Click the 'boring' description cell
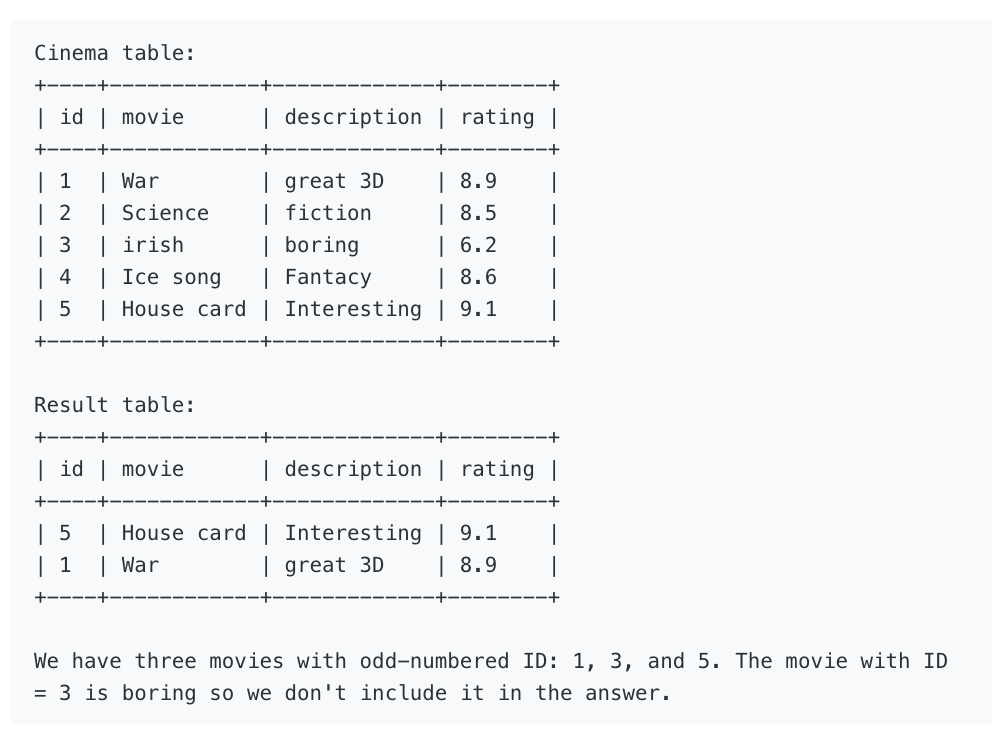 click(x=322, y=245)
